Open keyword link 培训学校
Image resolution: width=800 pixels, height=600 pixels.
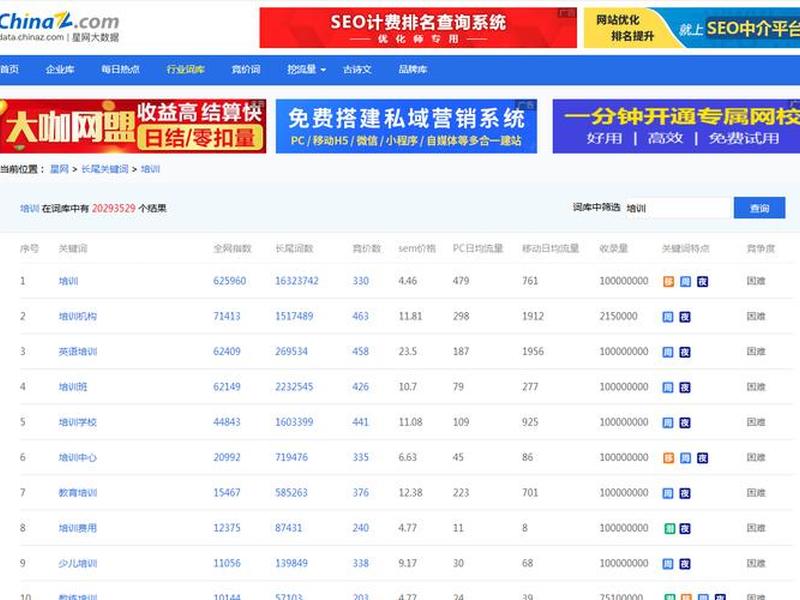tap(78, 422)
